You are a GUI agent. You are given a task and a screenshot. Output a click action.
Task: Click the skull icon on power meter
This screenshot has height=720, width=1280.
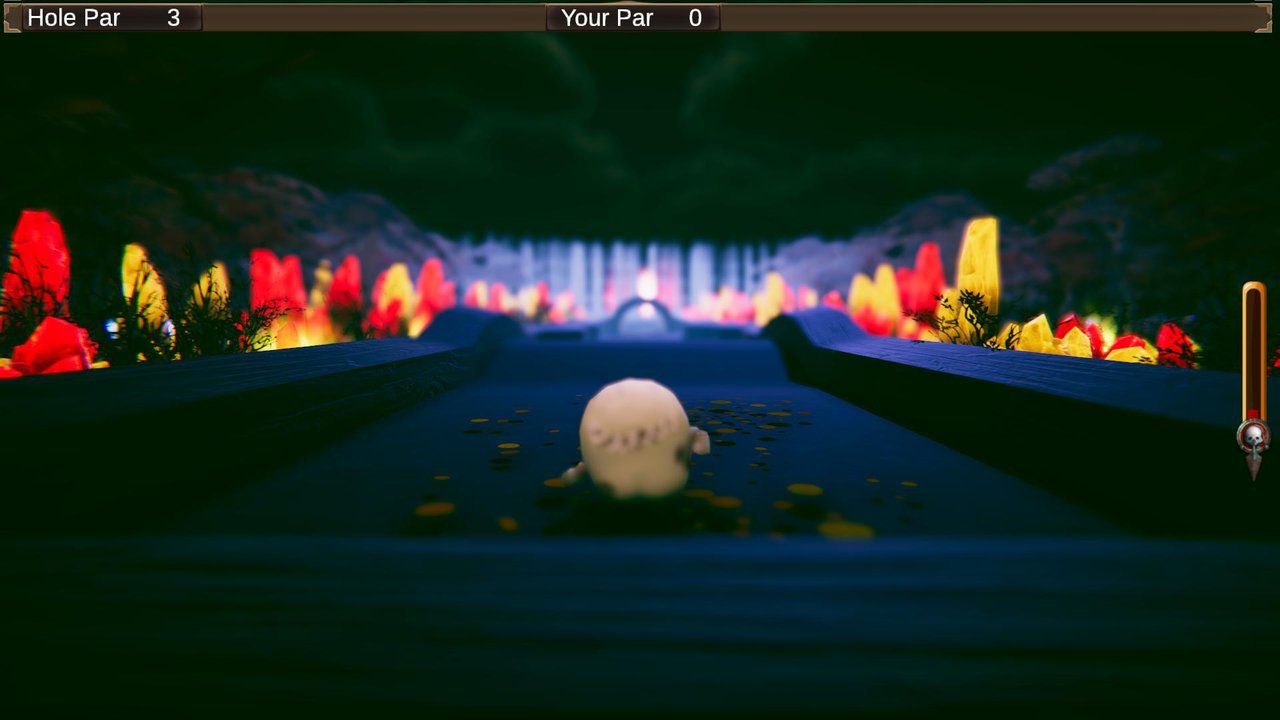(1253, 437)
